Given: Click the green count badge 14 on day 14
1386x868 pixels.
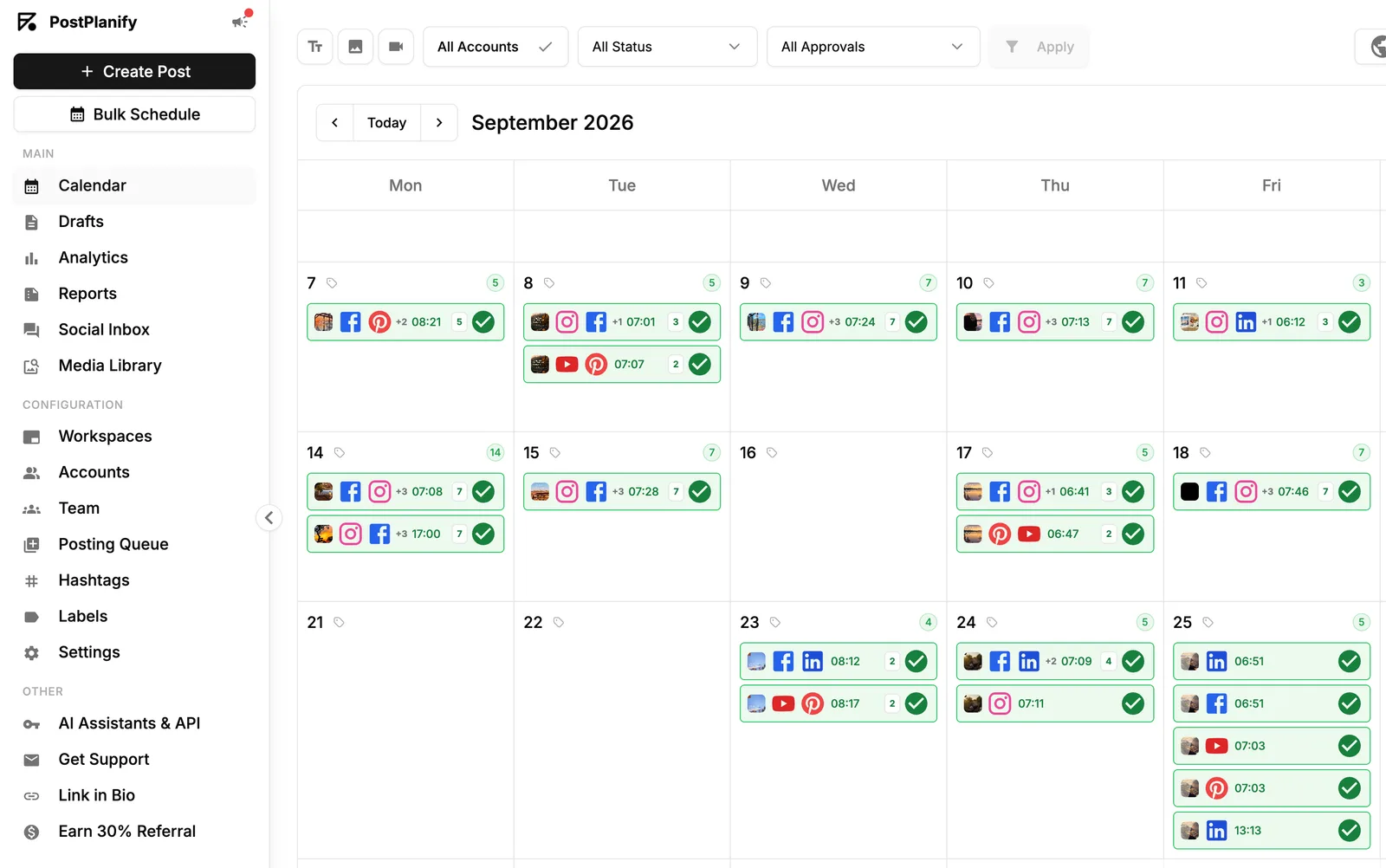Looking at the screenshot, I should pos(495,452).
